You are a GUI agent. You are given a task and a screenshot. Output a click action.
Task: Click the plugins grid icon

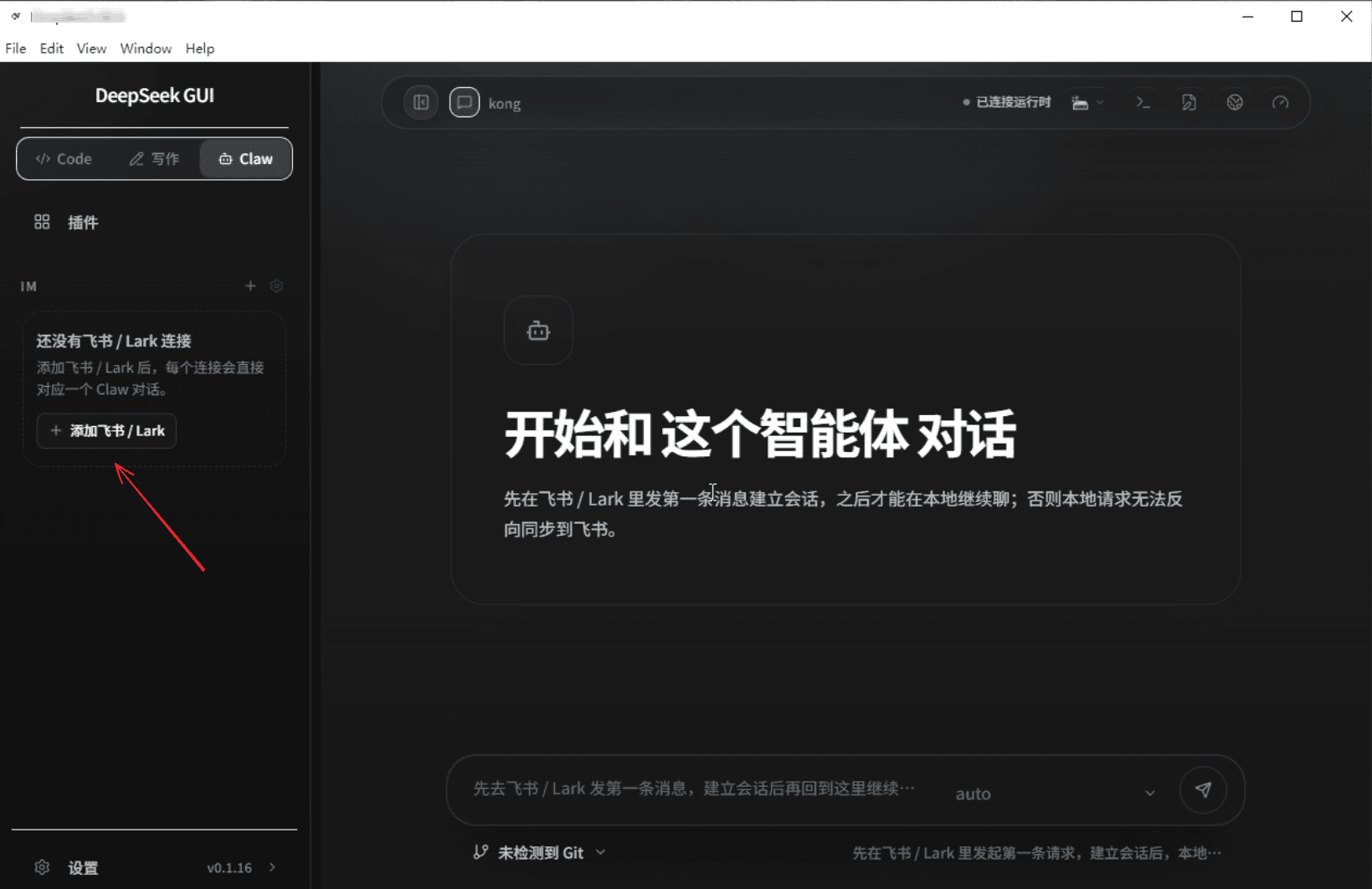pyautogui.click(x=42, y=222)
